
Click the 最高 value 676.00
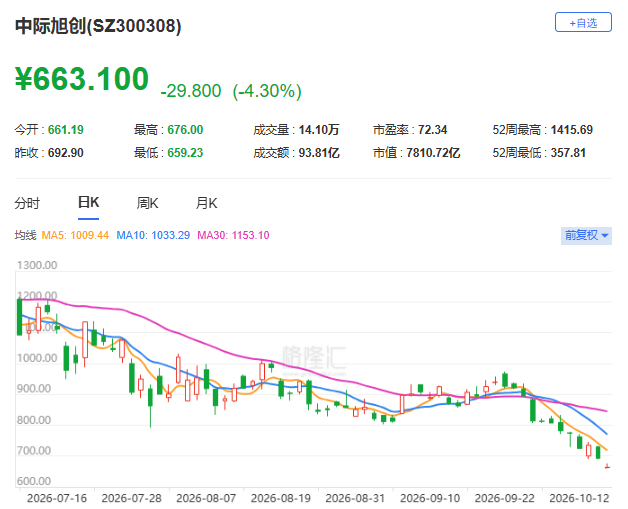[x=185, y=130]
